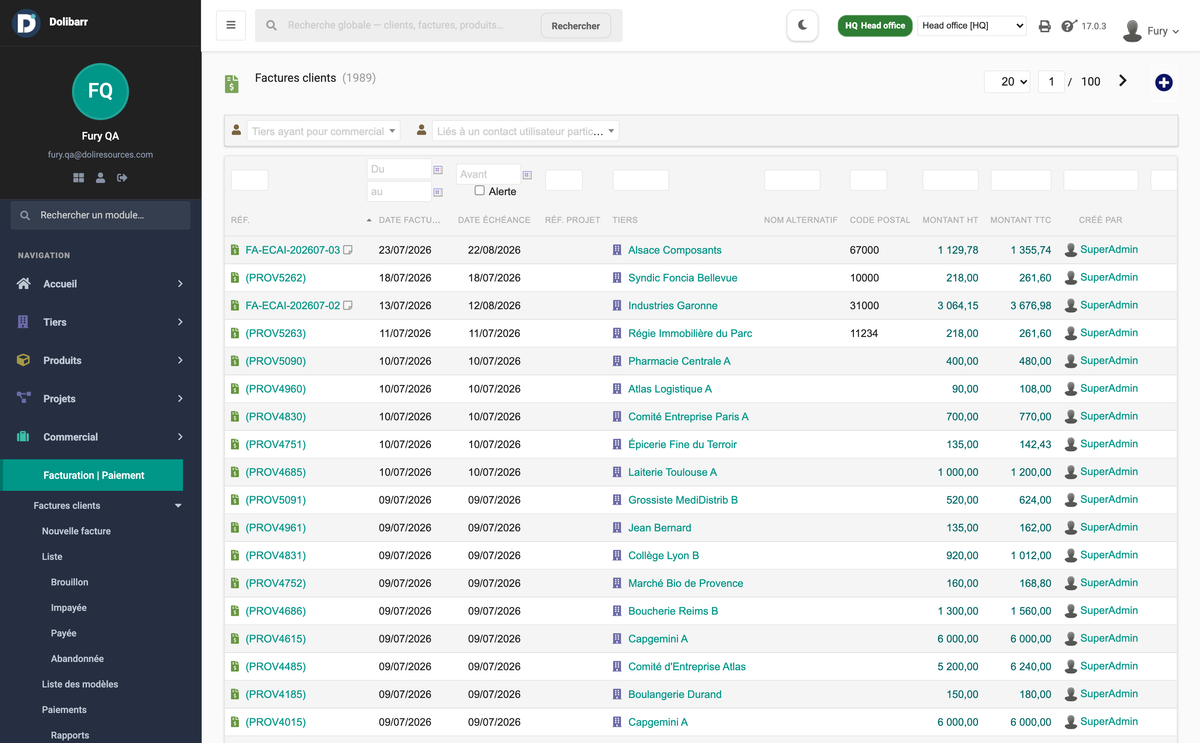Click the magnifier icon in module search
The image size is (1200, 743).
pyautogui.click(x=25, y=215)
